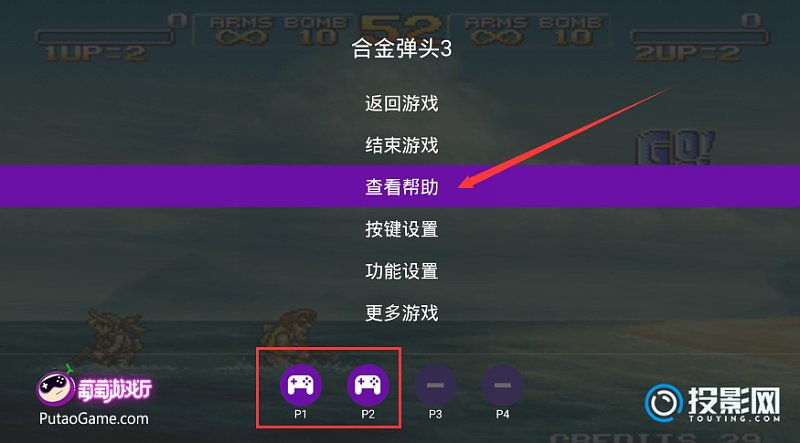800x443 pixels.
Task: Open 功能设置 function settings
Action: (x=402, y=271)
